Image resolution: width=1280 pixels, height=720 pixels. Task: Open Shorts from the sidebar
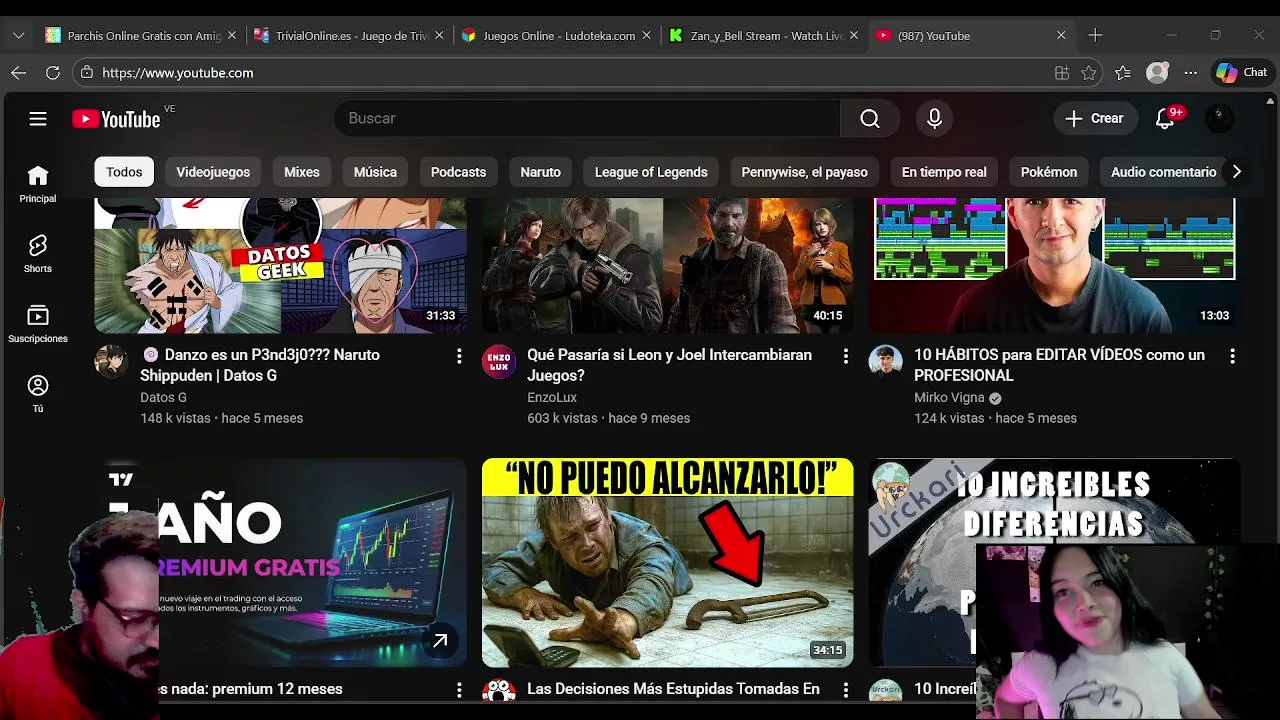(38, 255)
